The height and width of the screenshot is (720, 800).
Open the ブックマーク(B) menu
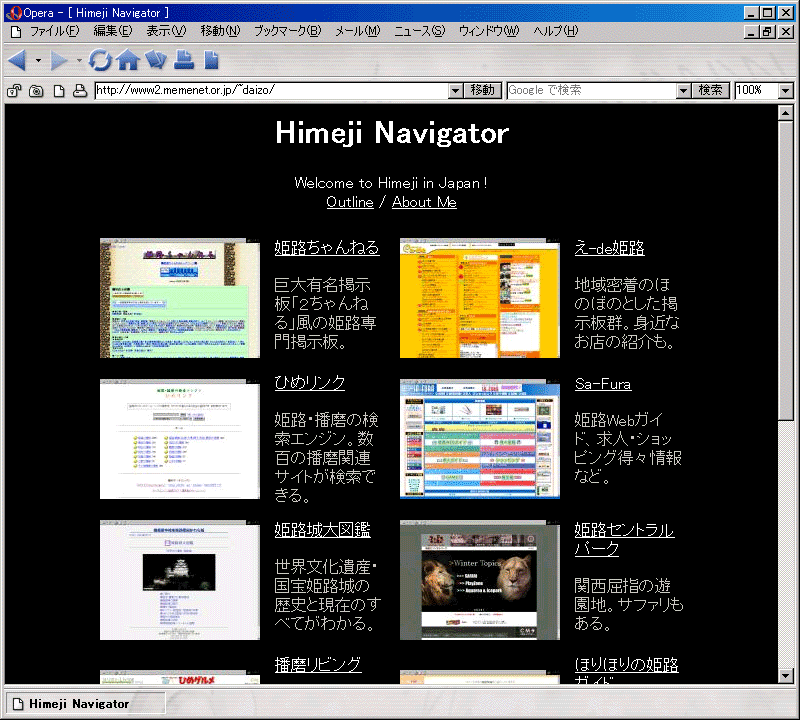288,31
